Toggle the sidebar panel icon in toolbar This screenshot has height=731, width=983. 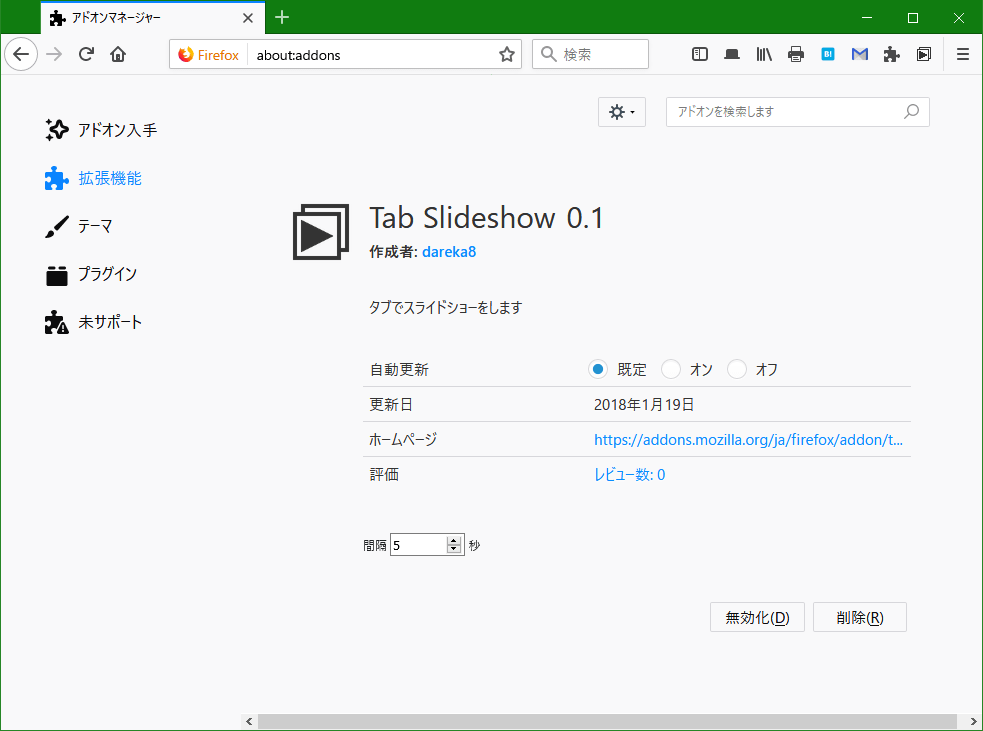700,55
